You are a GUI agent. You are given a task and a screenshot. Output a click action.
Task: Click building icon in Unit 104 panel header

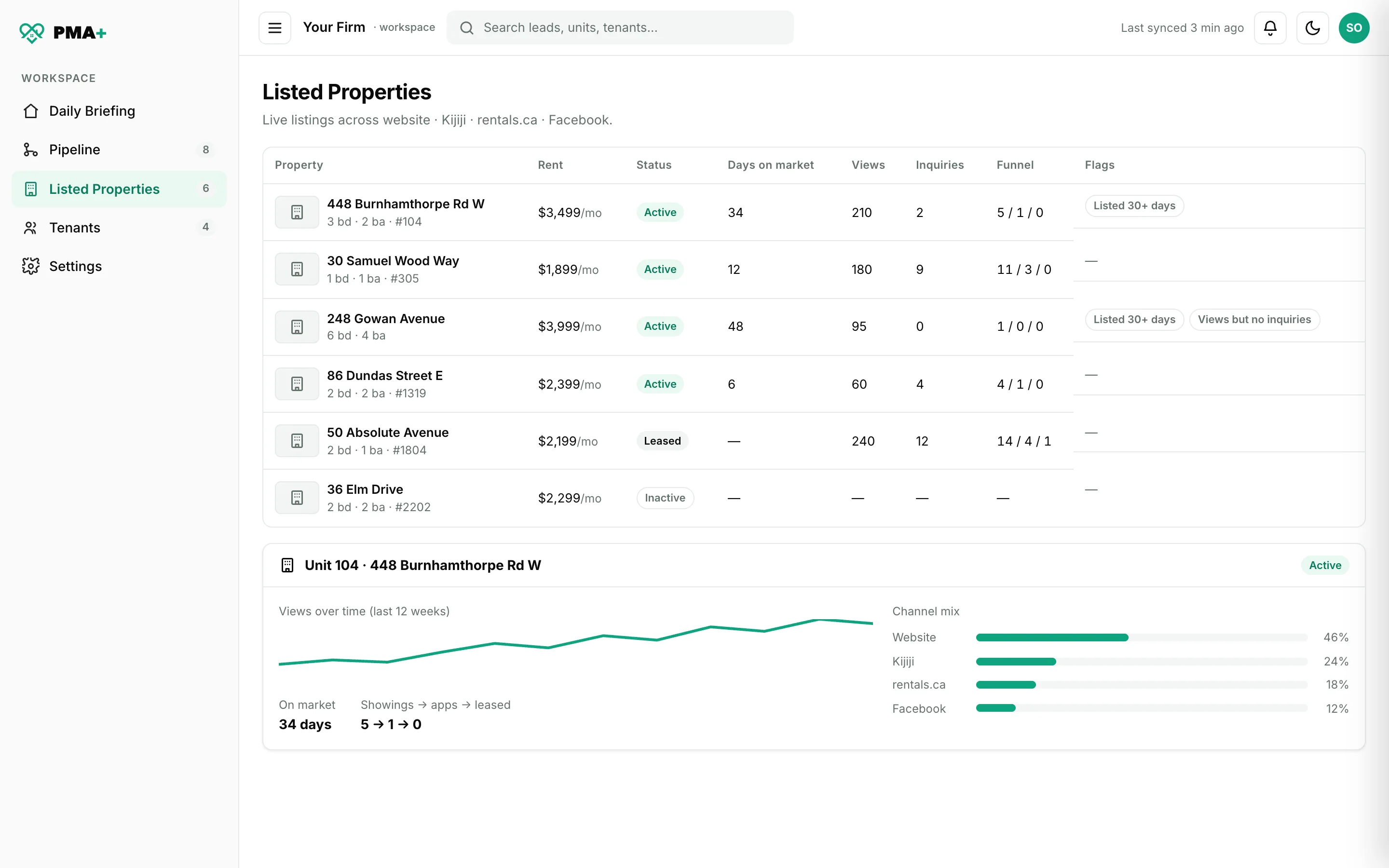pos(287,566)
